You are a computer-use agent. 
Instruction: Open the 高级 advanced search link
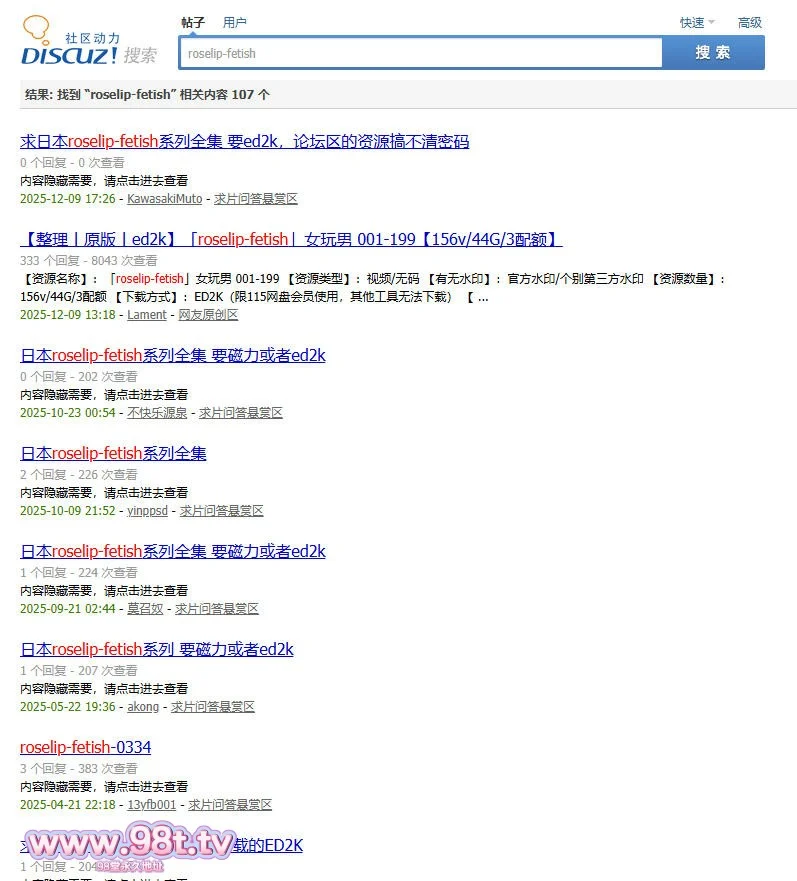(x=749, y=23)
